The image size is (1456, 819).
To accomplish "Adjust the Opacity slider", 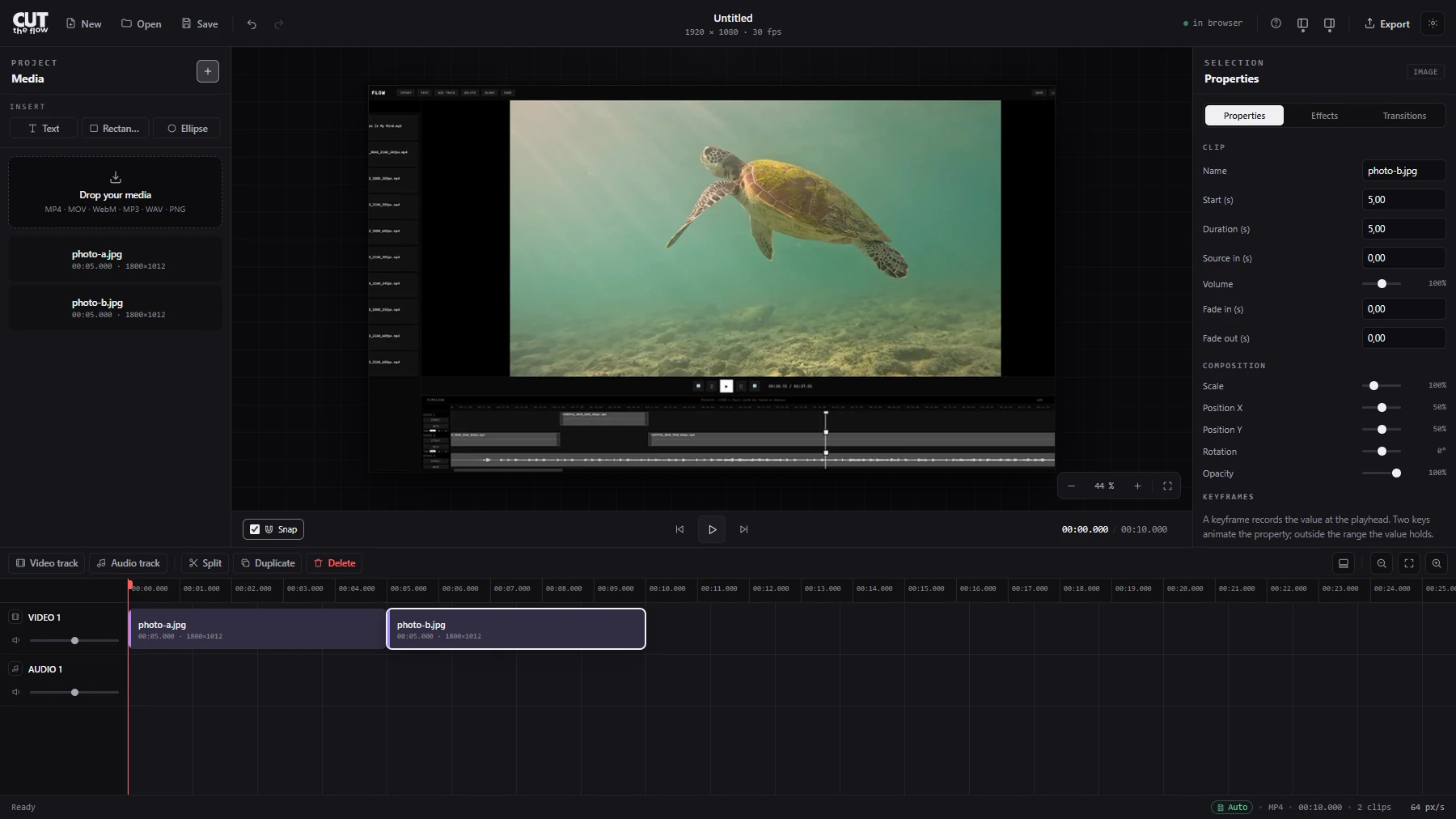I will pyautogui.click(x=1382, y=473).
